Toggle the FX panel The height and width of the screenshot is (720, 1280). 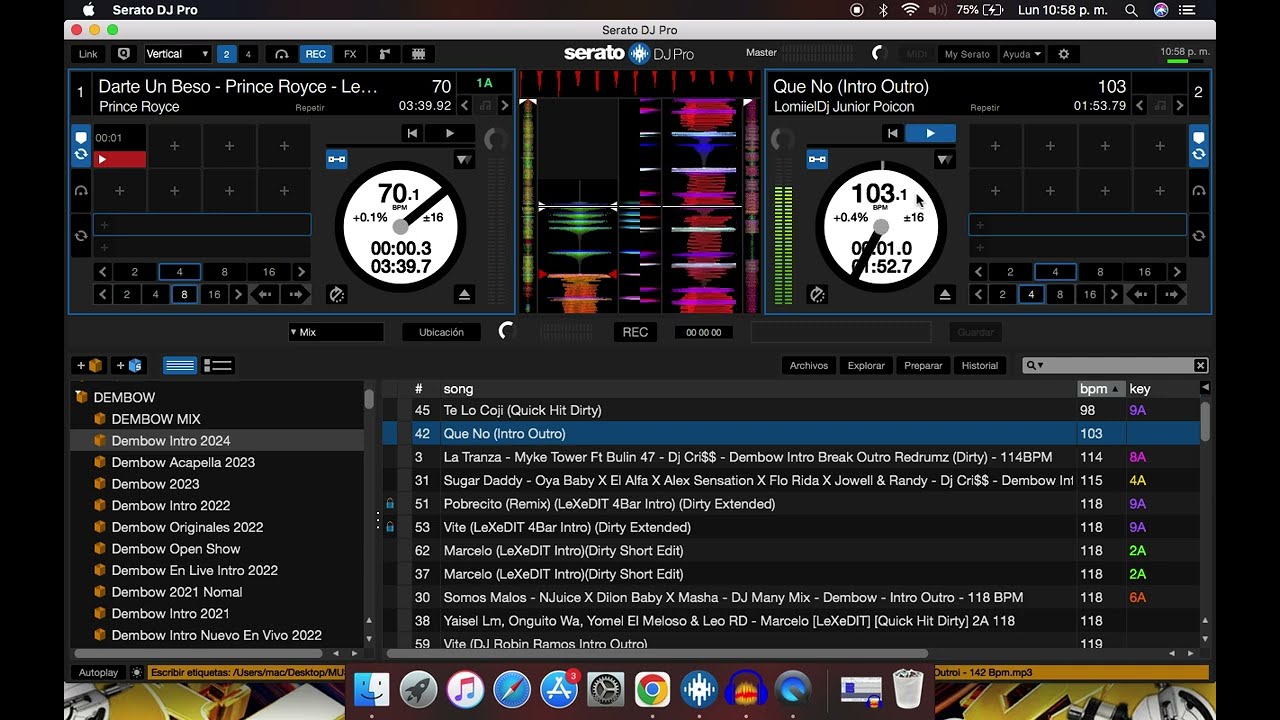(x=350, y=54)
